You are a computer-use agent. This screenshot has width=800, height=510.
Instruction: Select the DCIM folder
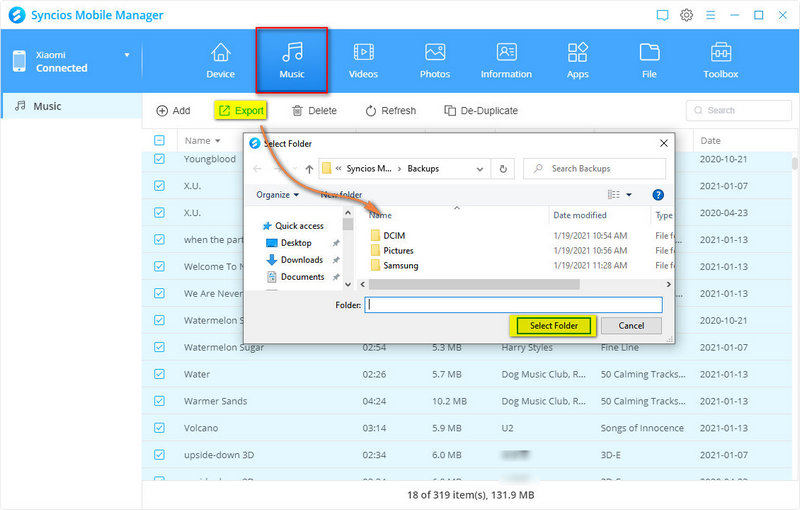pyautogui.click(x=388, y=236)
